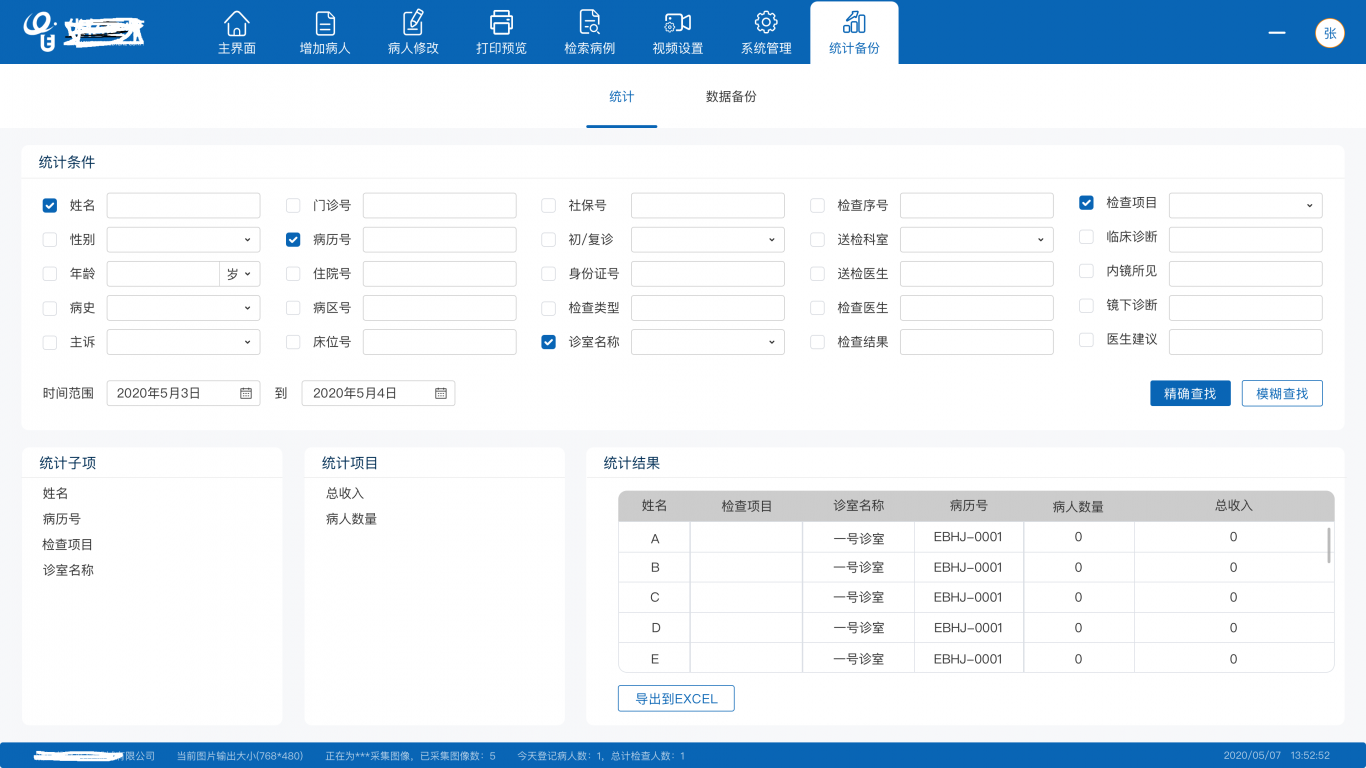
Task: Click the status bar time 13:52:52
Action: coord(1309,756)
